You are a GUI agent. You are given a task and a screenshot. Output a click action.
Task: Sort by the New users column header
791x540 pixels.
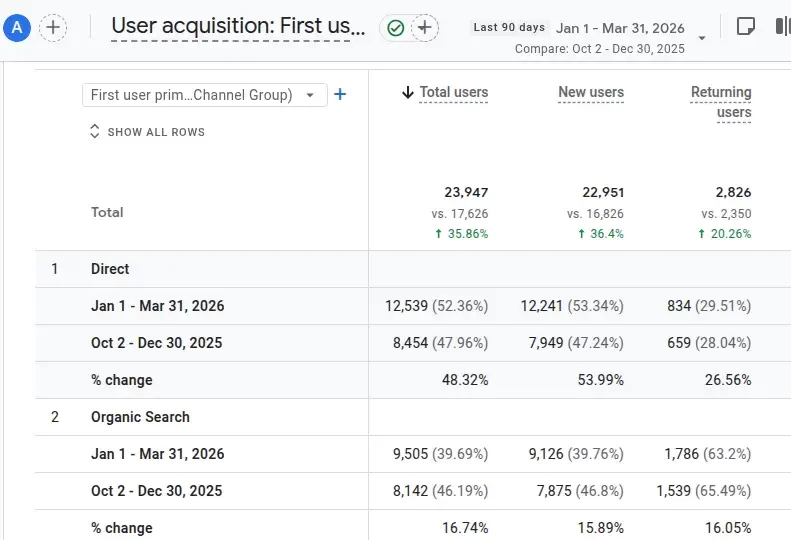pos(591,92)
